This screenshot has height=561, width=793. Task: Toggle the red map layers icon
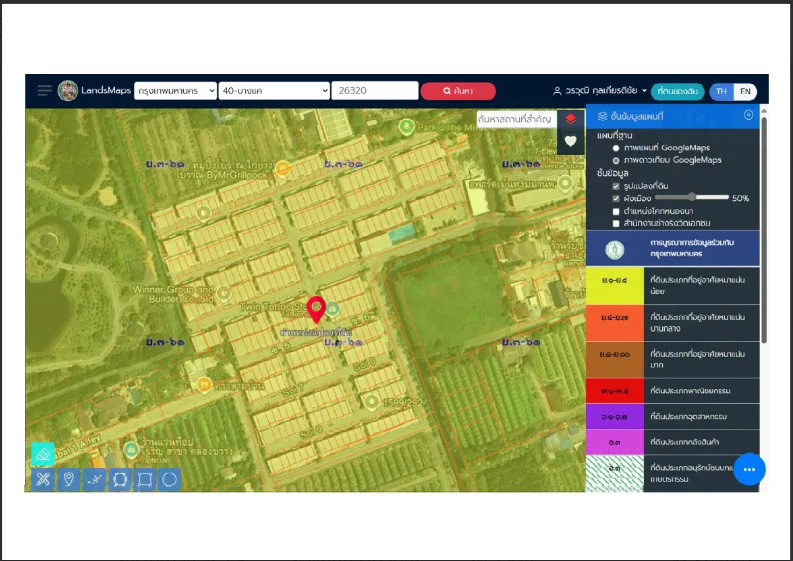pos(570,119)
